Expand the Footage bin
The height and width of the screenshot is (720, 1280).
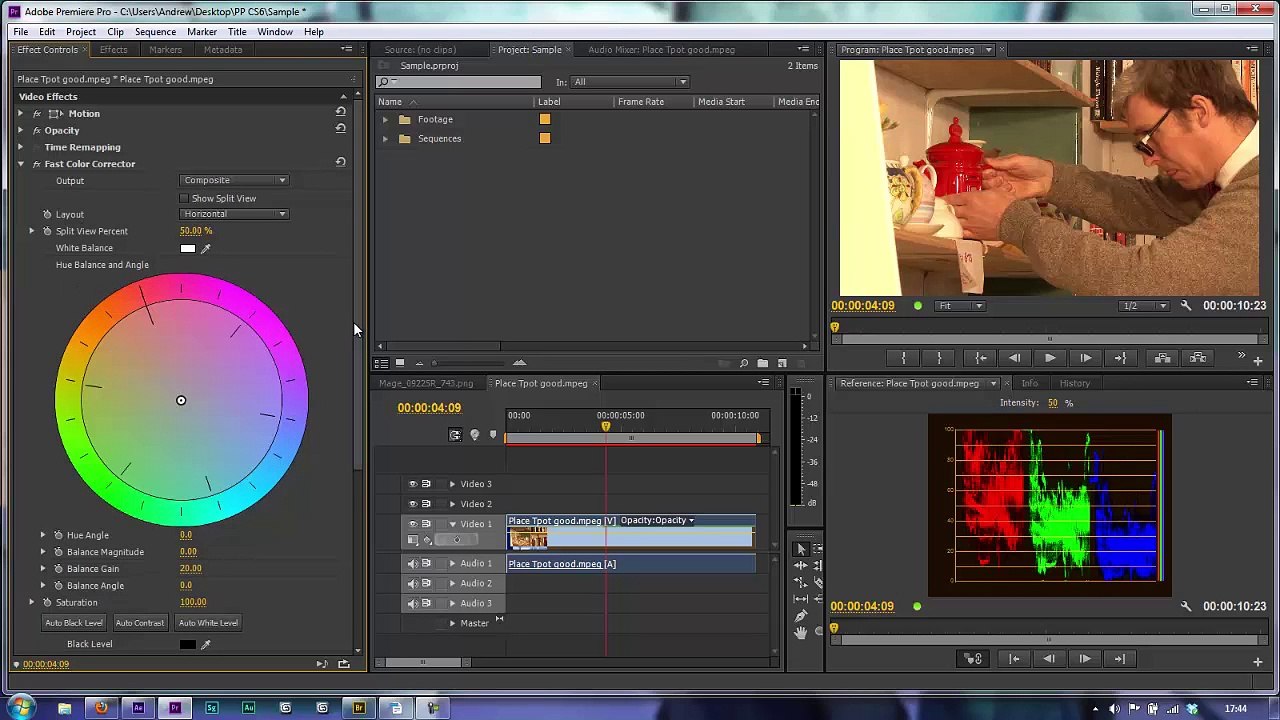[x=385, y=120]
